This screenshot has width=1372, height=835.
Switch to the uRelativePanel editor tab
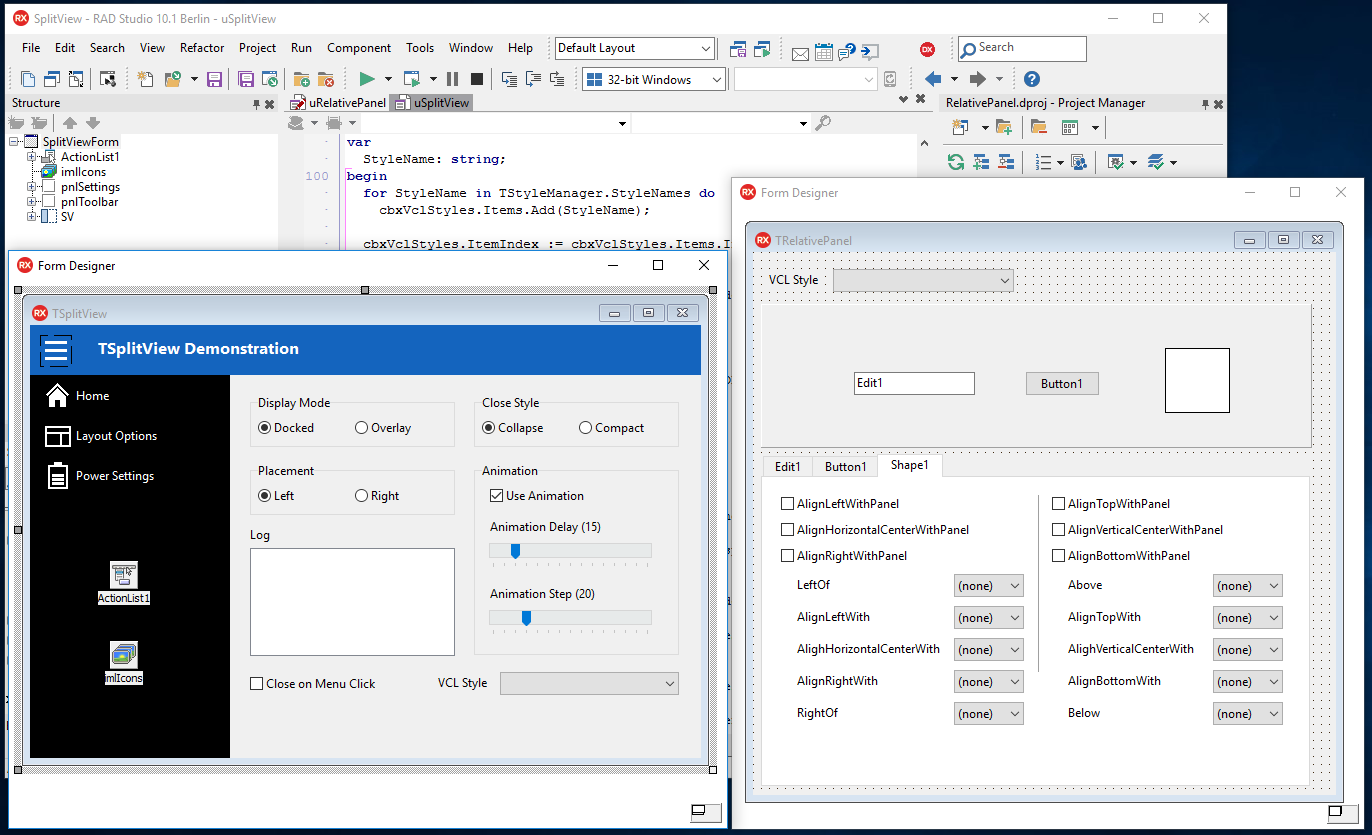338,103
